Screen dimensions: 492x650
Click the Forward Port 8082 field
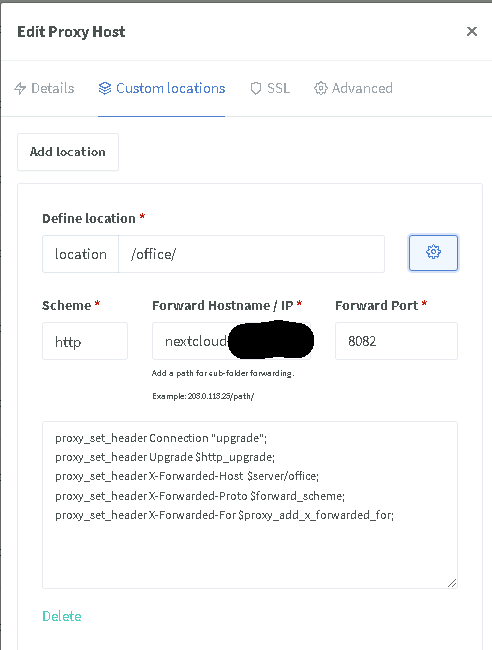(396, 341)
